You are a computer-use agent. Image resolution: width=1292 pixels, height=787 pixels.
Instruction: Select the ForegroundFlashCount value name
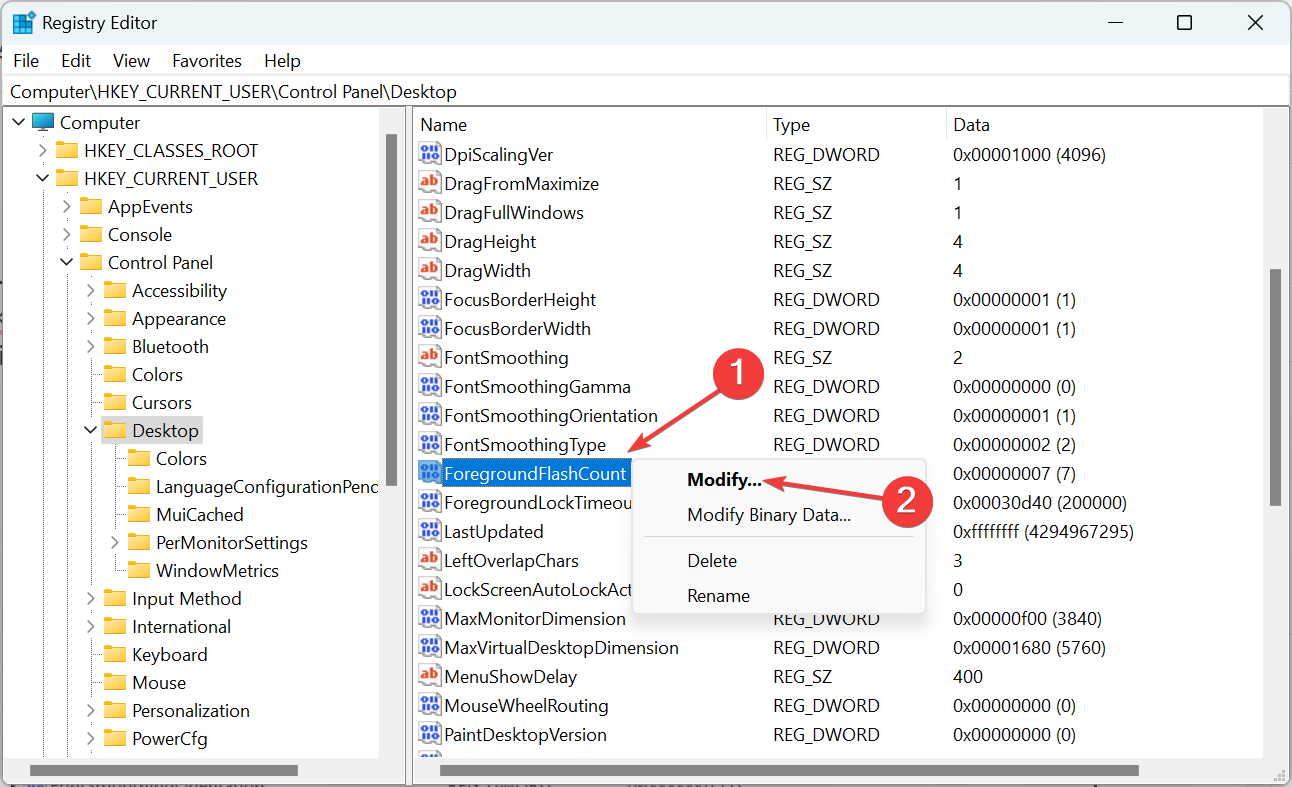coord(535,474)
